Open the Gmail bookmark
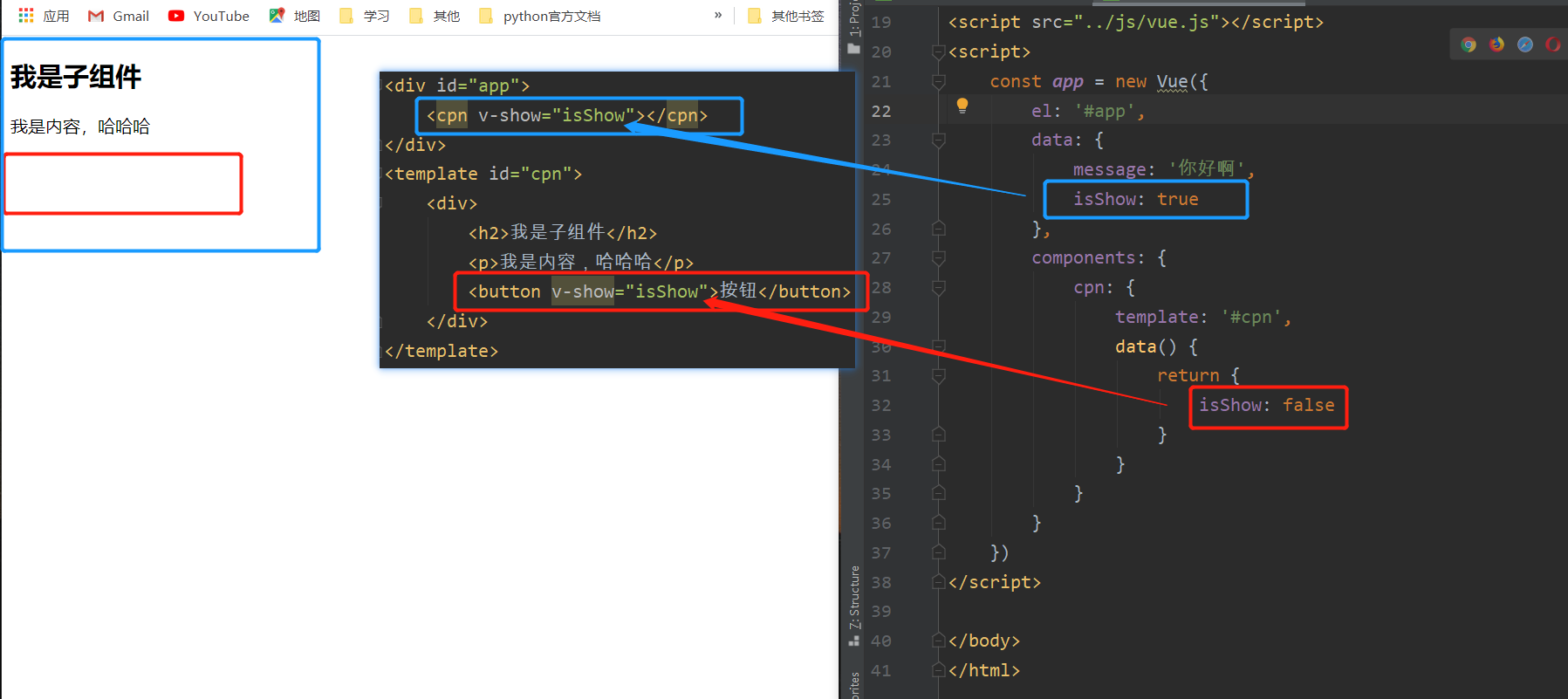Image resolution: width=1568 pixels, height=699 pixels. click(119, 16)
